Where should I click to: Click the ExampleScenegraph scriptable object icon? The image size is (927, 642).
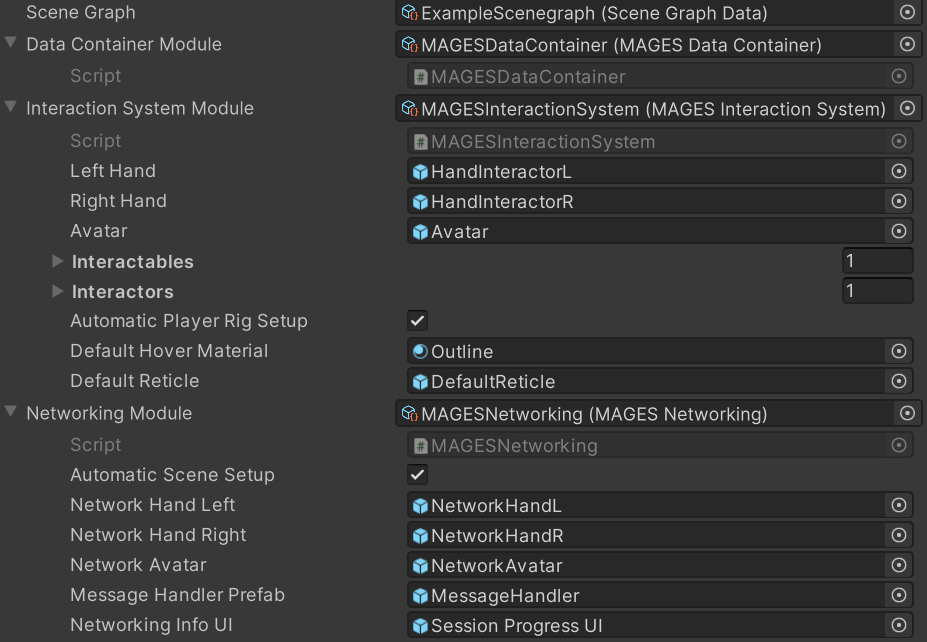pos(409,12)
